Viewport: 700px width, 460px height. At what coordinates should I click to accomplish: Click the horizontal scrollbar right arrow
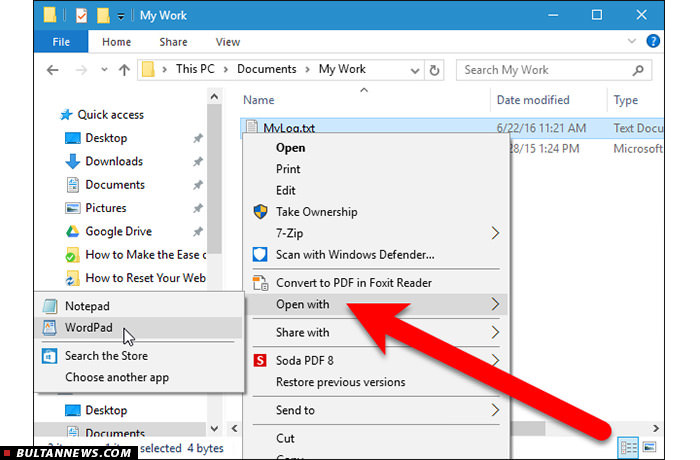(655, 428)
